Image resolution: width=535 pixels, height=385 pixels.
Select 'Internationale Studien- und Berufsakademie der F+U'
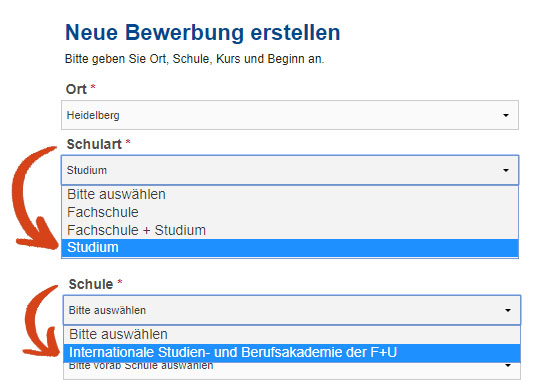(x=292, y=353)
